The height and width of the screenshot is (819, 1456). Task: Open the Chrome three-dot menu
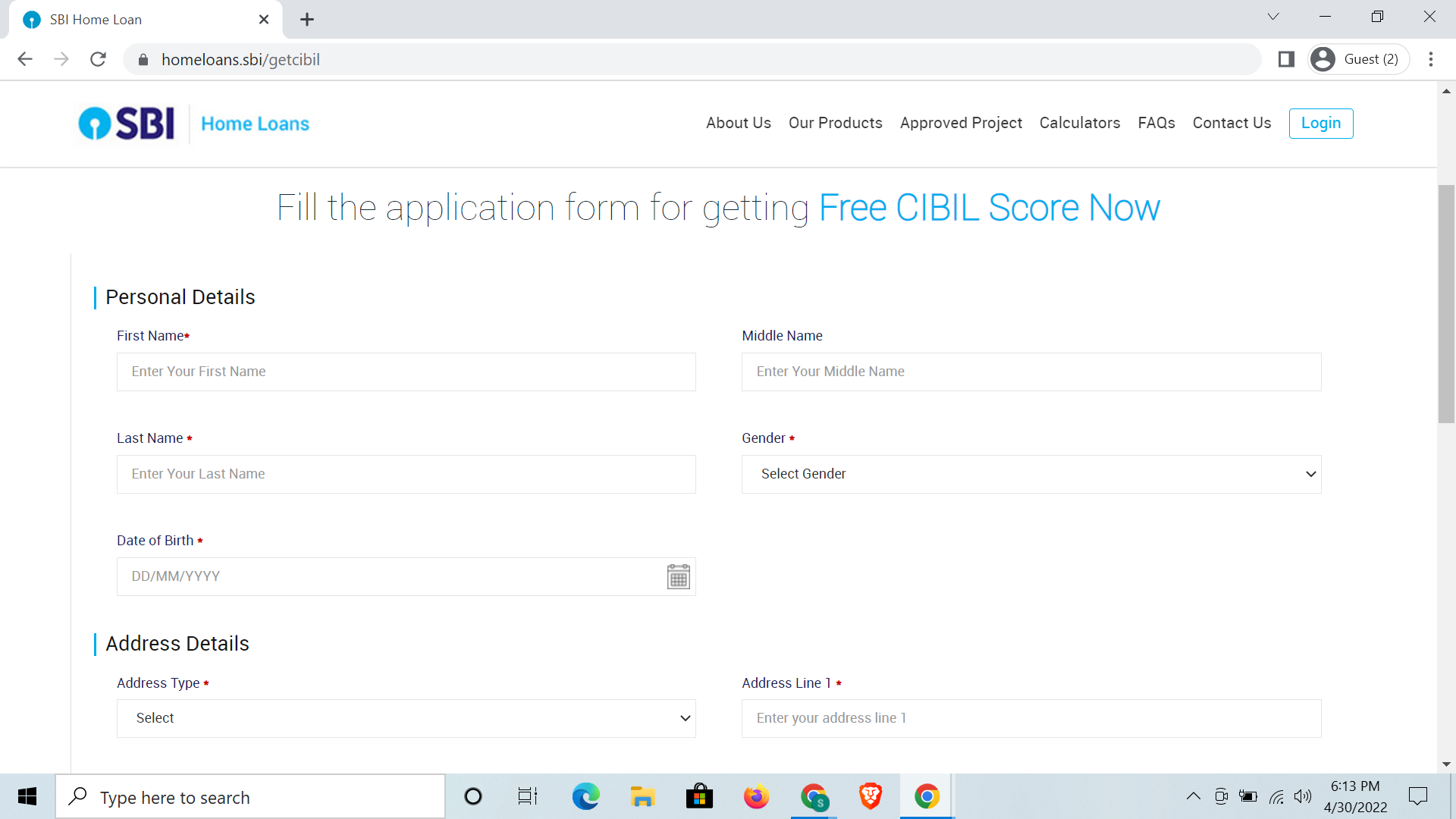(1431, 59)
